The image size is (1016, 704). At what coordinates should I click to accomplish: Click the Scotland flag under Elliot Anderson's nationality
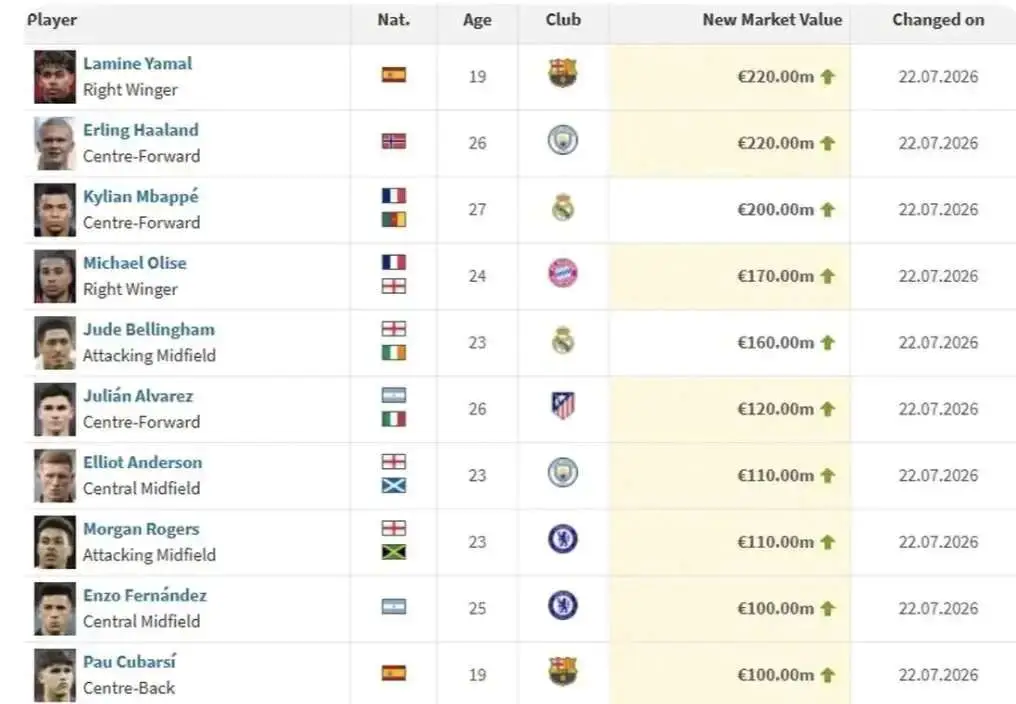394,486
